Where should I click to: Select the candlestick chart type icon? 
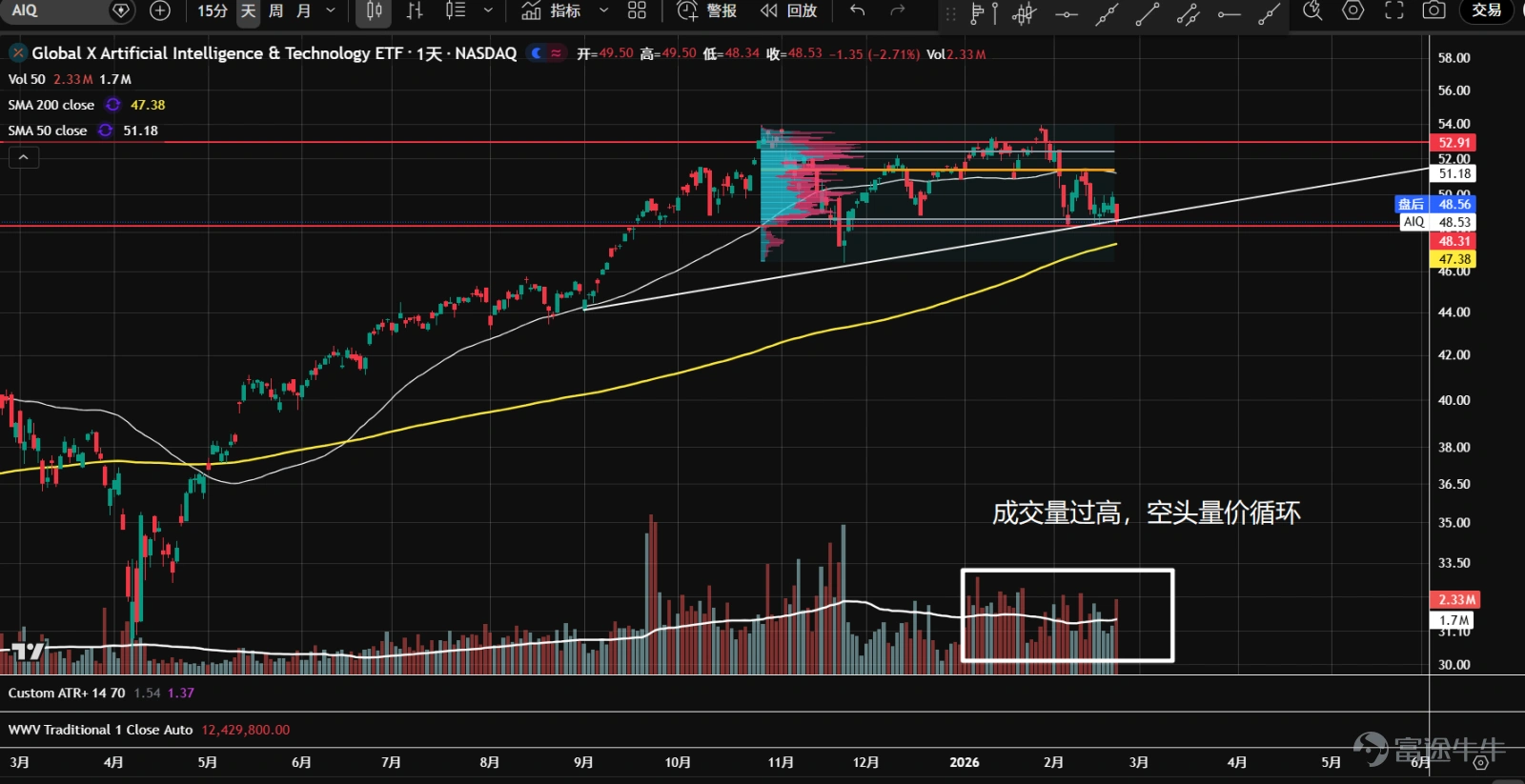click(375, 10)
